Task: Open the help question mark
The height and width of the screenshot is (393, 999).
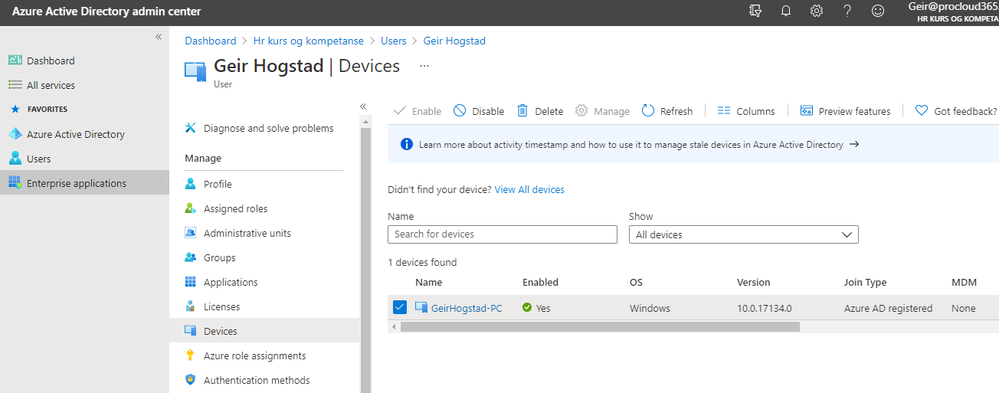Action: point(847,11)
